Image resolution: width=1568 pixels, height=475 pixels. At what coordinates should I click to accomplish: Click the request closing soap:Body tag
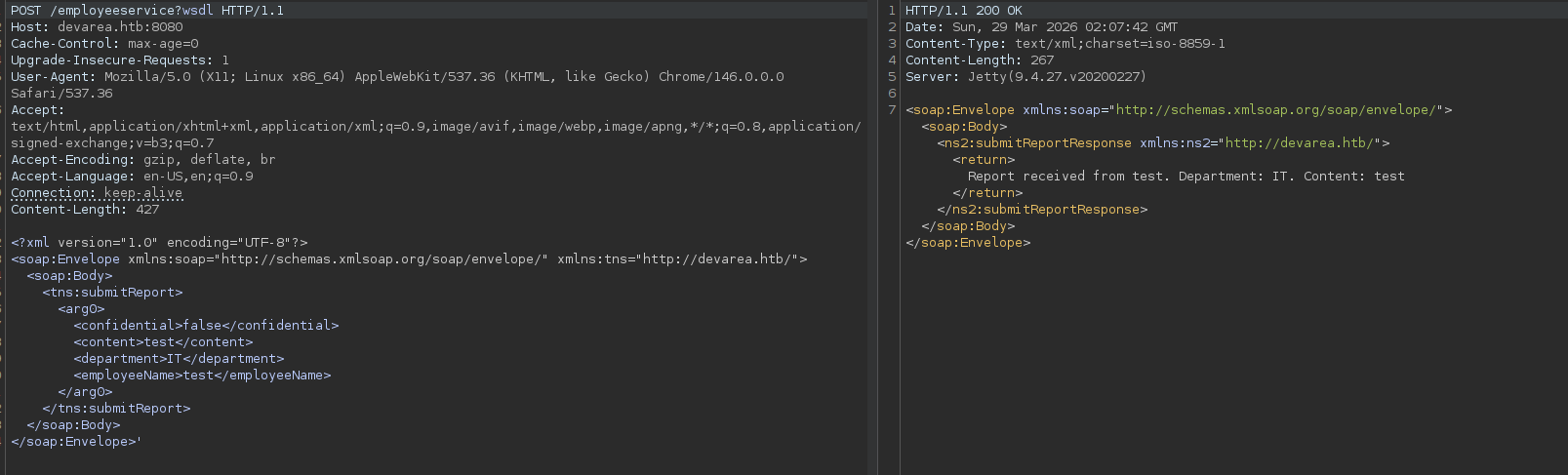tap(73, 425)
